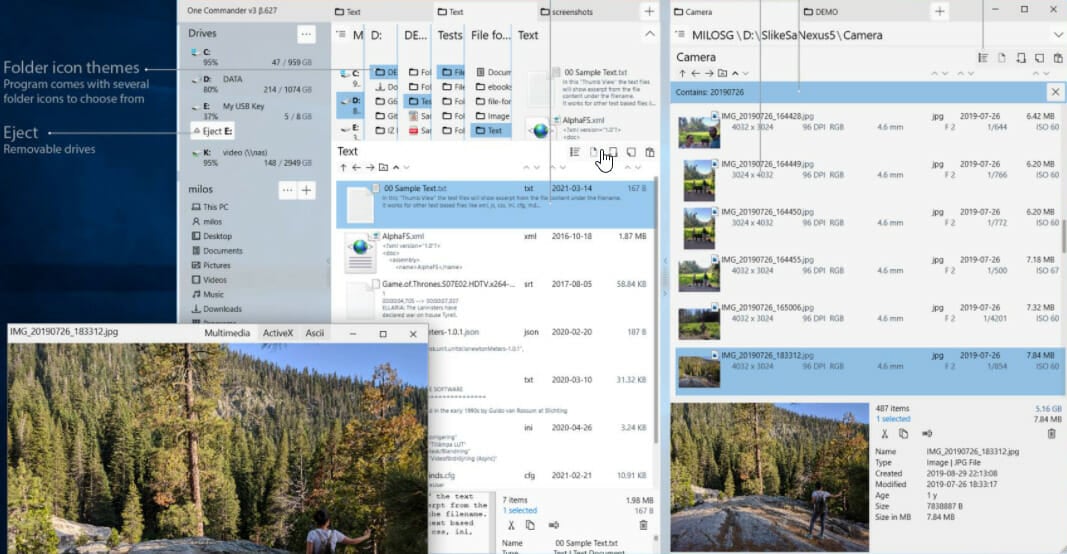Click the Text pane vertical scrollbar

click(656, 310)
